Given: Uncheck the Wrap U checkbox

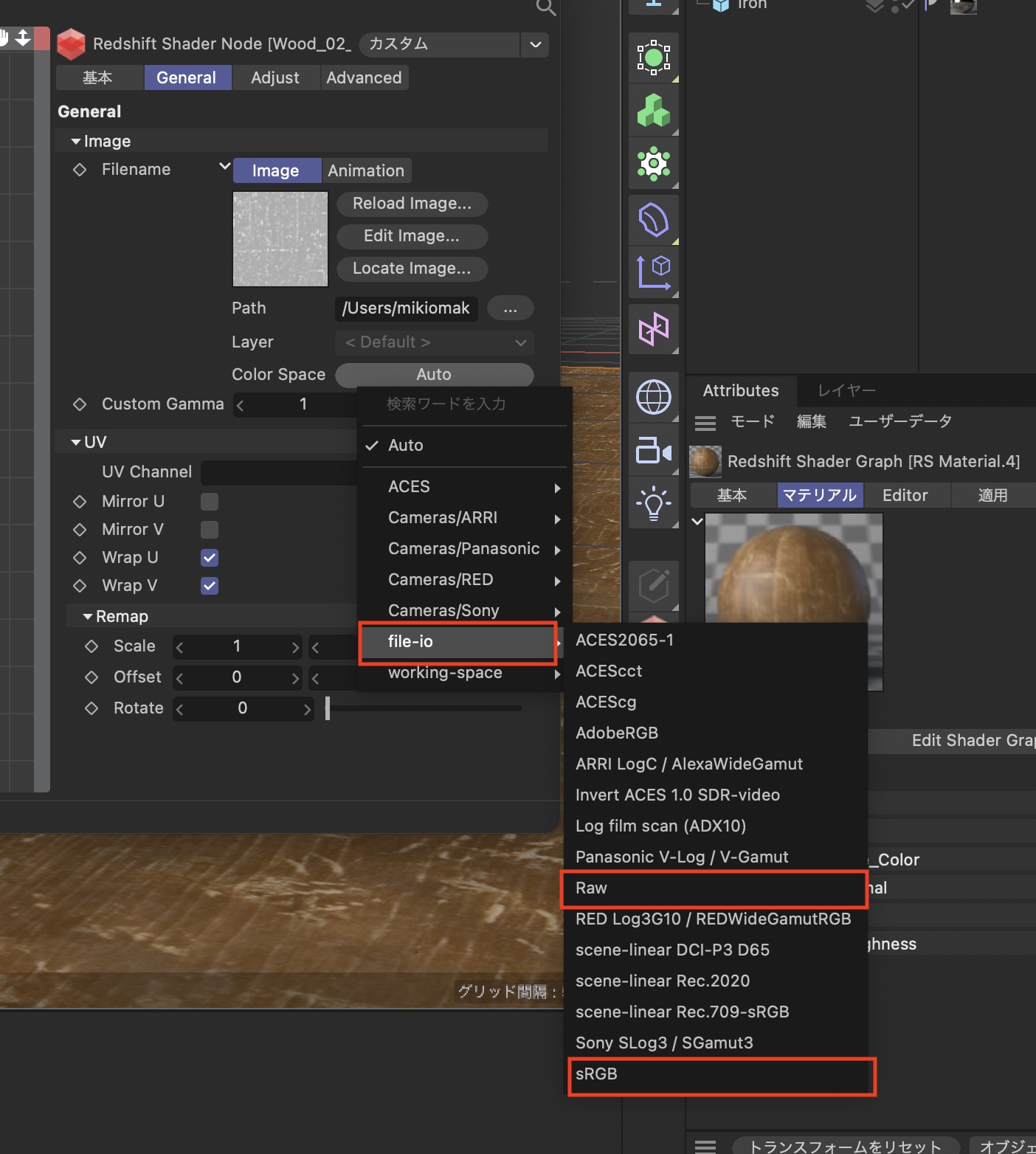Looking at the screenshot, I should tap(210, 558).
